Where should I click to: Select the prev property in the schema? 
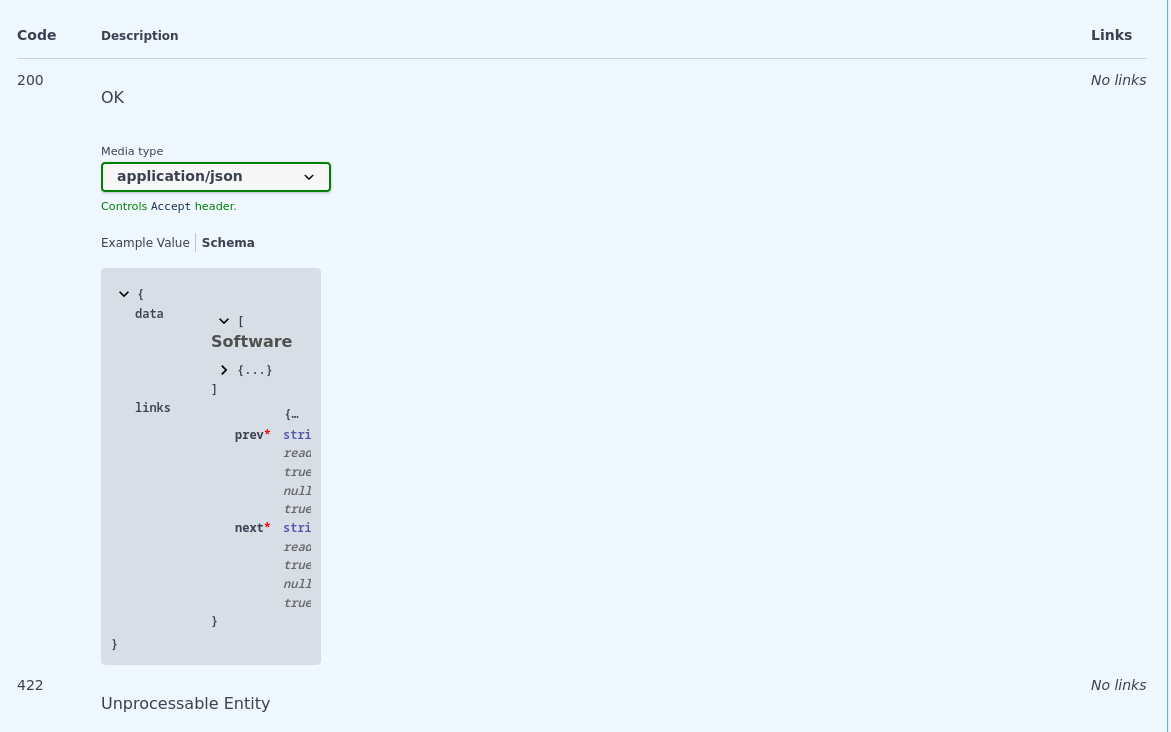click(249, 435)
